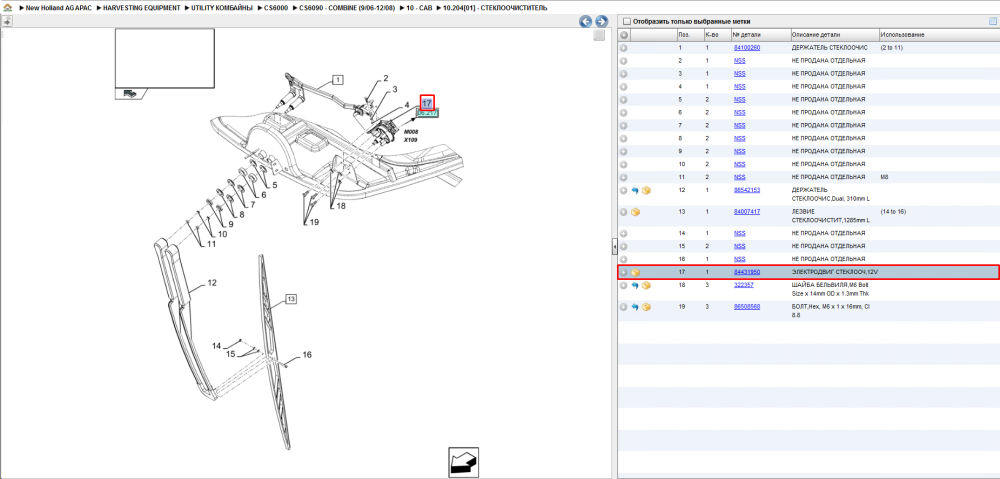Click the round add button in row 11
Screen dimensions: 1000x479
[x=624, y=177]
